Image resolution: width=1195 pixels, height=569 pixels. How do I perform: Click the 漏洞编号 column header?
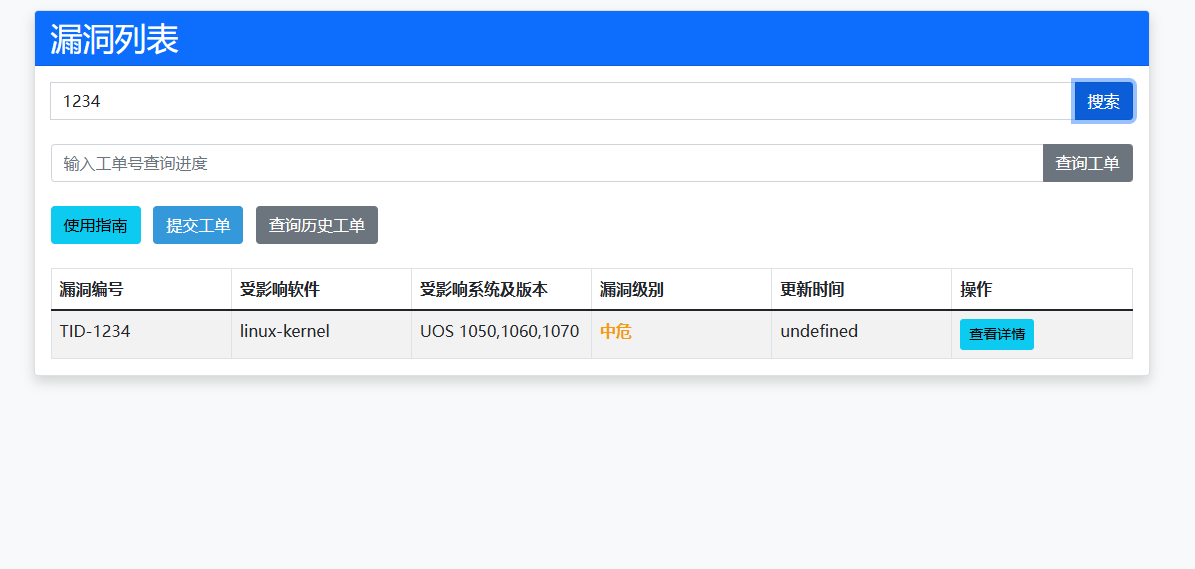(x=92, y=290)
